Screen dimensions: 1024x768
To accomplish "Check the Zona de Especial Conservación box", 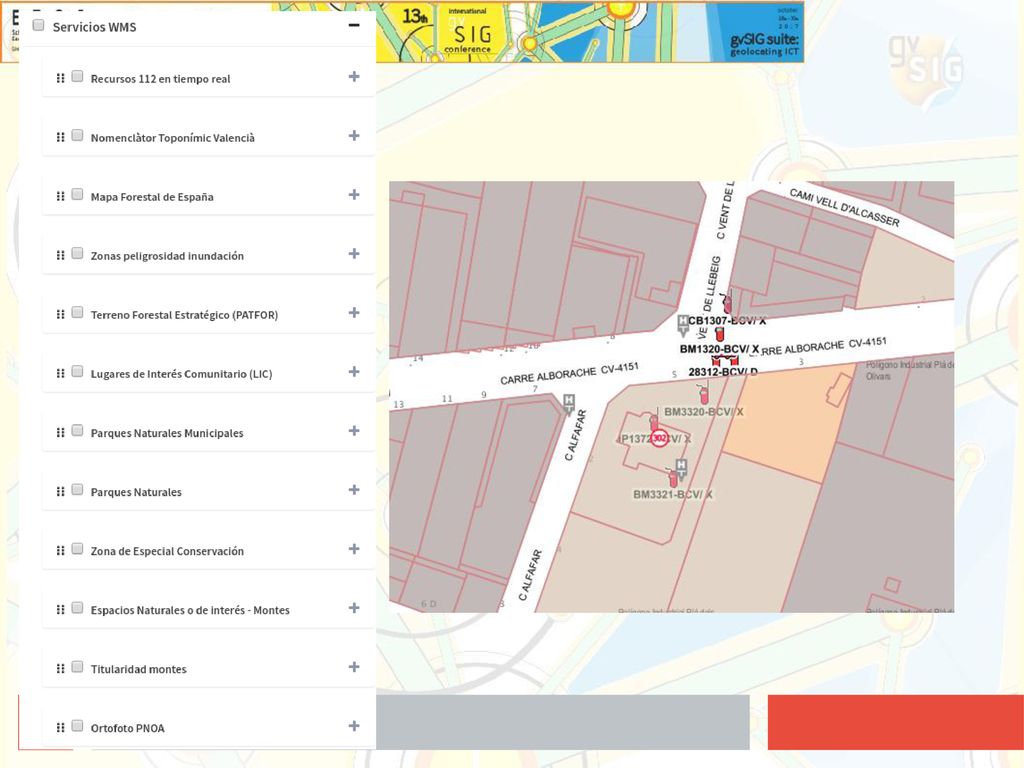I will pos(77,549).
